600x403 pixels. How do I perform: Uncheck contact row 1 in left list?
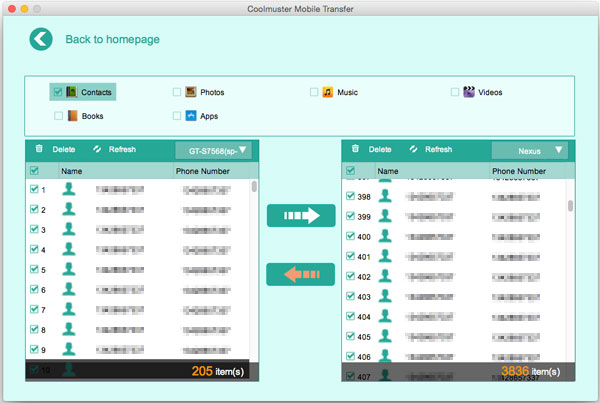[x=34, y=189]
